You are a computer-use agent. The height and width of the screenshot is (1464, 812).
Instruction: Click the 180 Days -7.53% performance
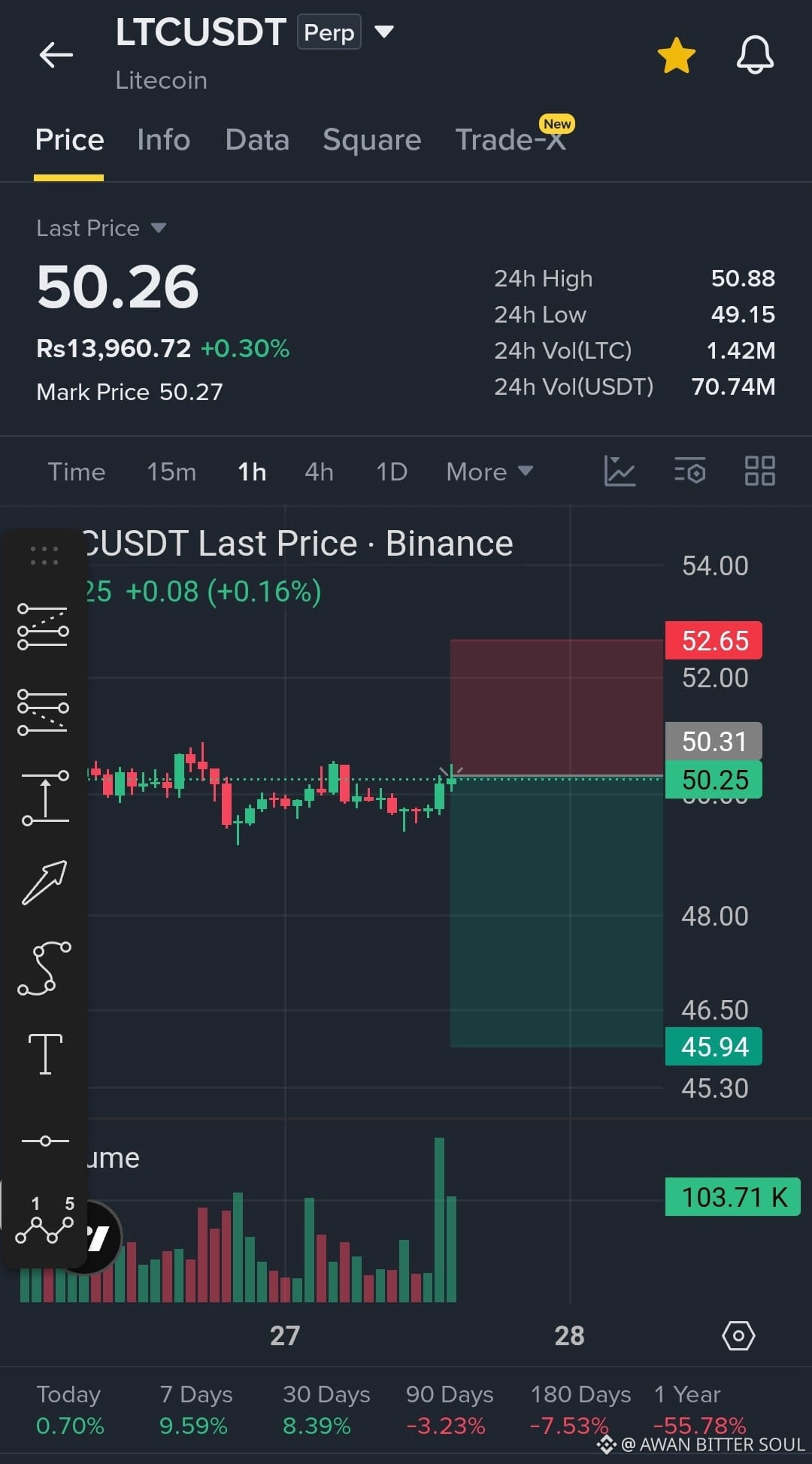point(580,1410)
